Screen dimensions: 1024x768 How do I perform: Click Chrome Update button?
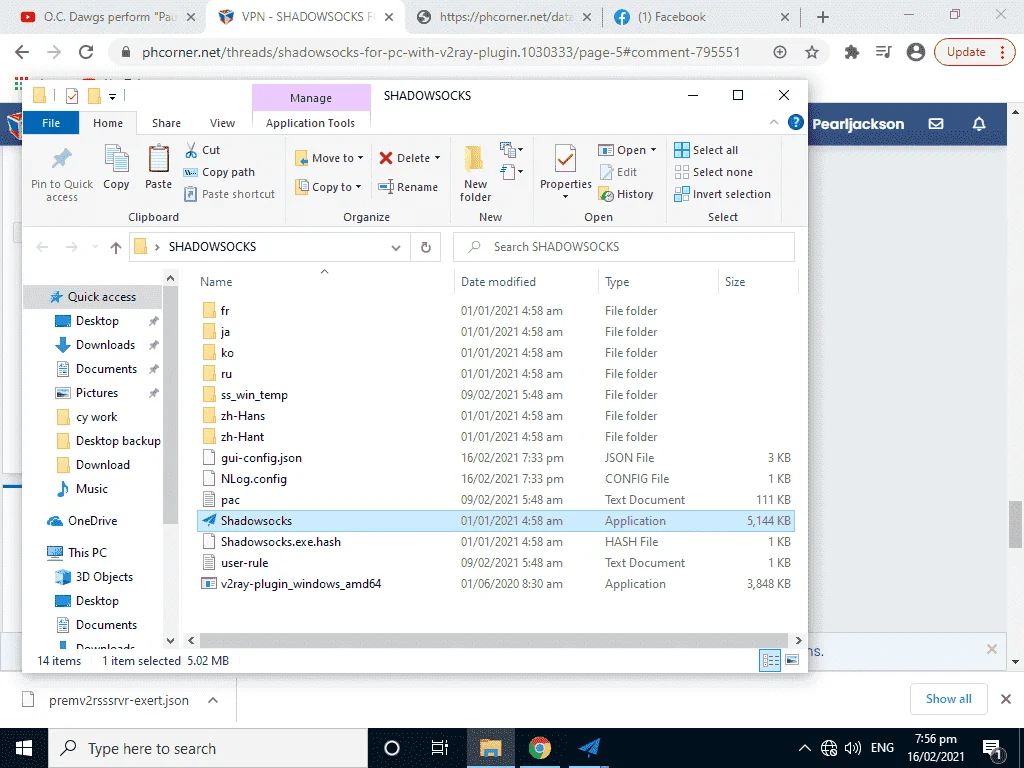click(973, 52)
